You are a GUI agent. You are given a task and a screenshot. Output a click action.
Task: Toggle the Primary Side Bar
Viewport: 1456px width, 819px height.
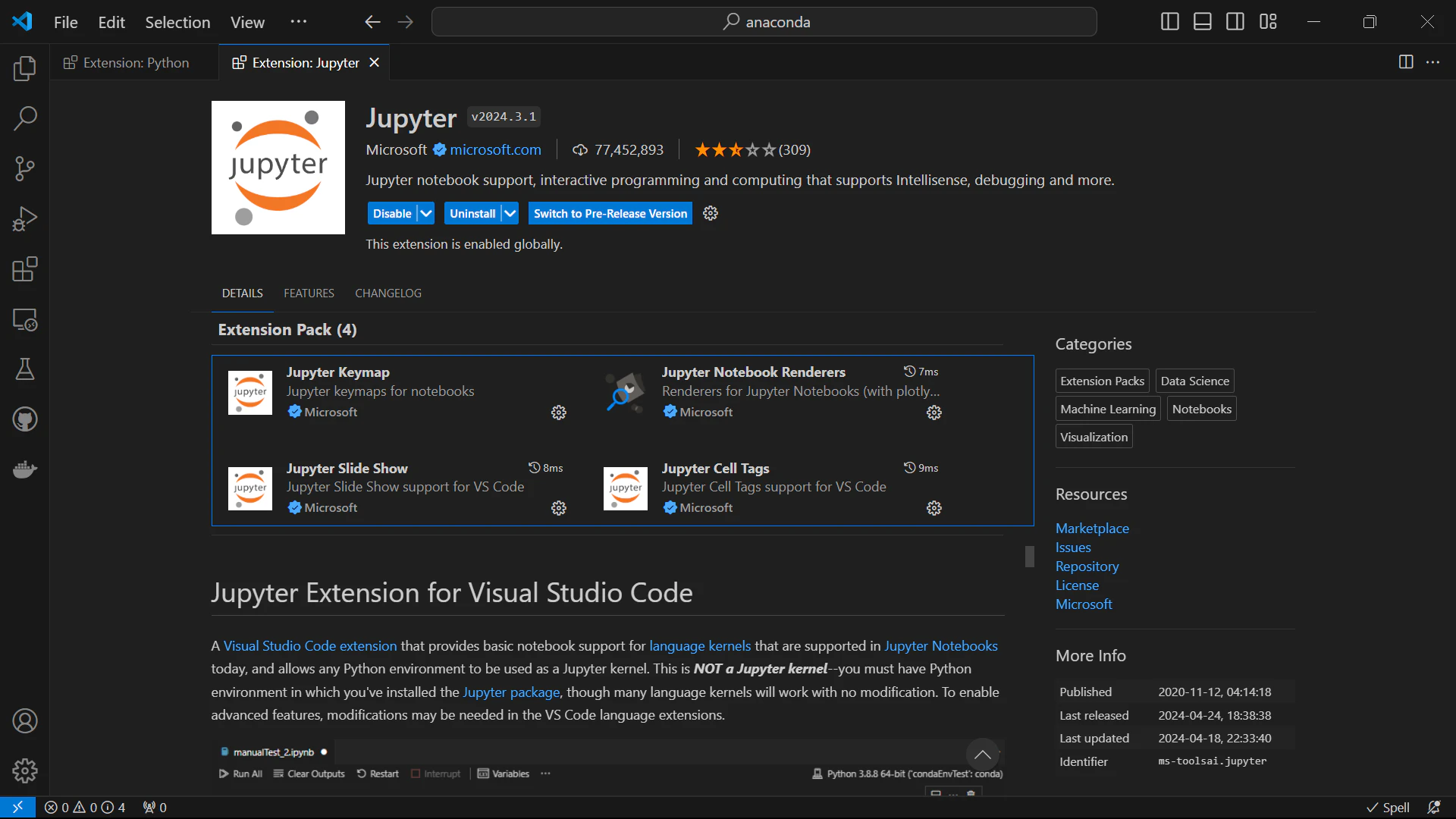pos(1170,22)
